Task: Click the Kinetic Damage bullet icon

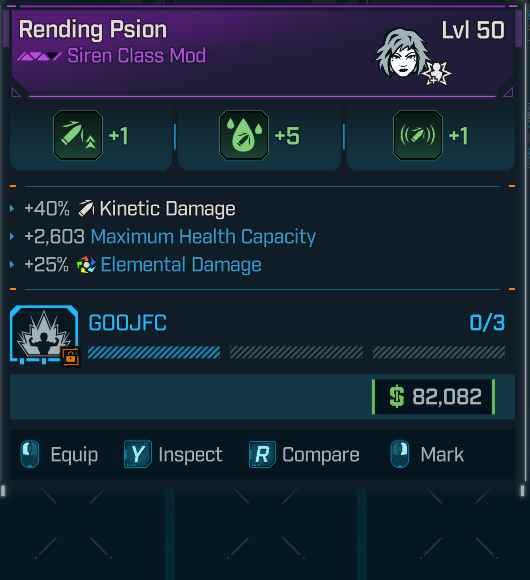Action: [x=86, y=208]
